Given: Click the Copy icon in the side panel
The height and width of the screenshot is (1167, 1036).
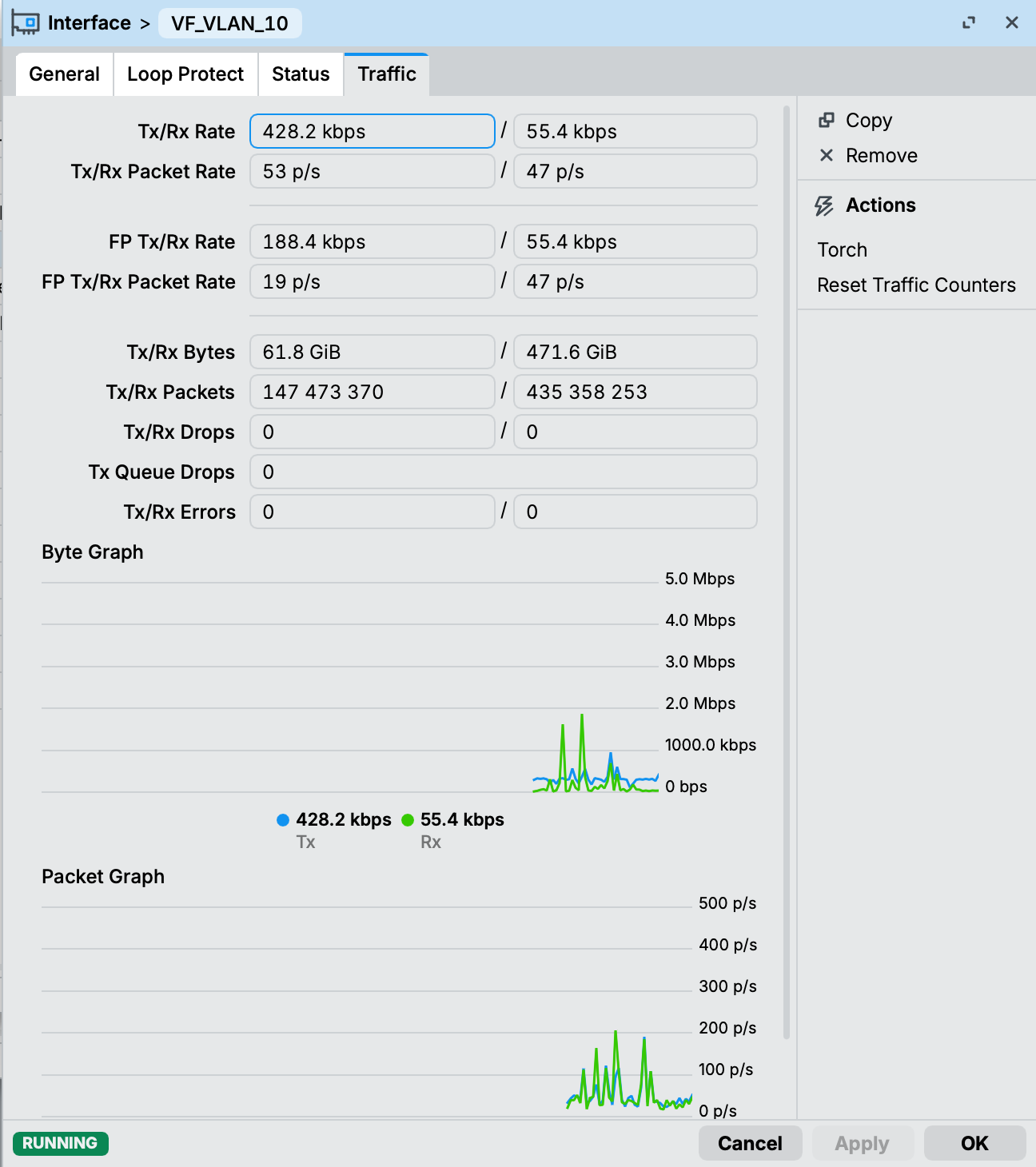Looking at the screenshot, I should tap(827, 121).
